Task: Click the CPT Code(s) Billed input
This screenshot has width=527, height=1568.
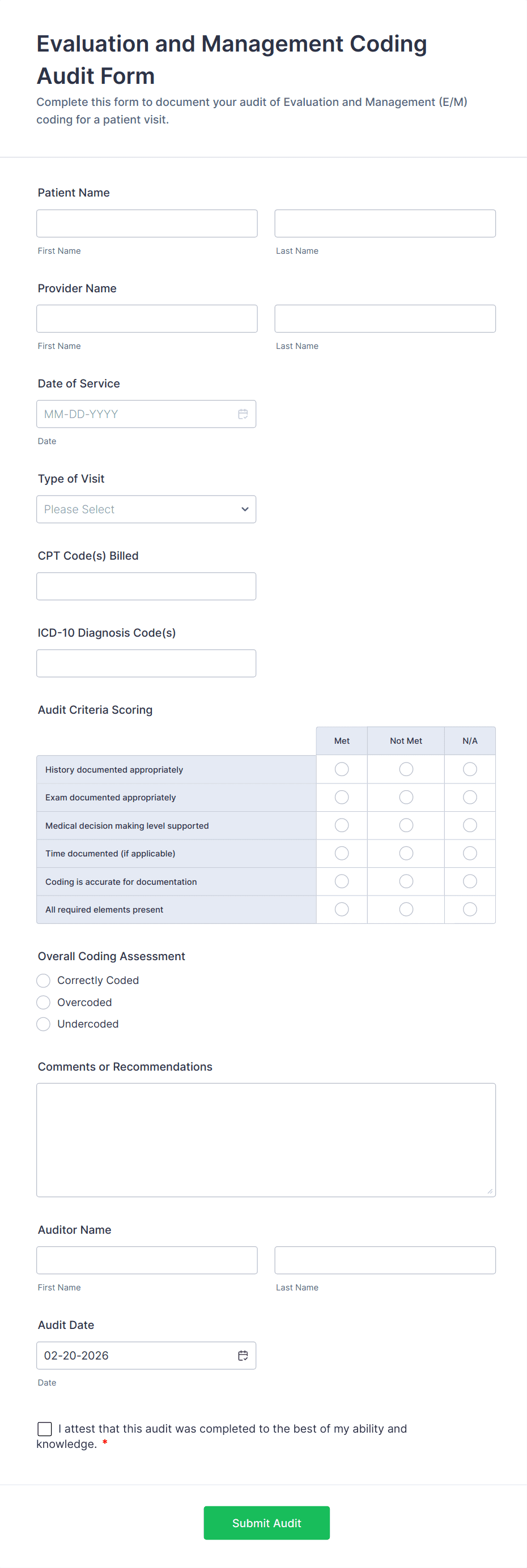Action: 146,586
